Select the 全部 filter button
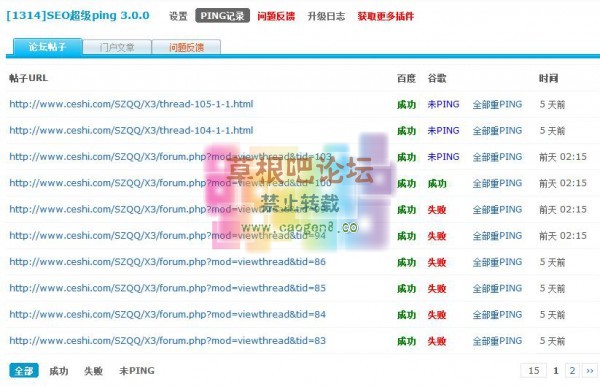The image size is (600, 387). tap(24, 371)
